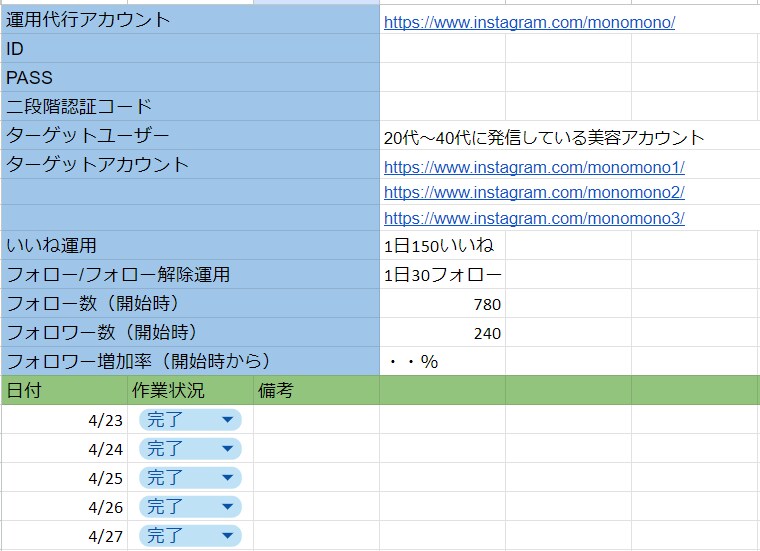Viewport: 760px width, 551px height.
Task: Select the いいね運用 label cell
Action: pos(190,245)
